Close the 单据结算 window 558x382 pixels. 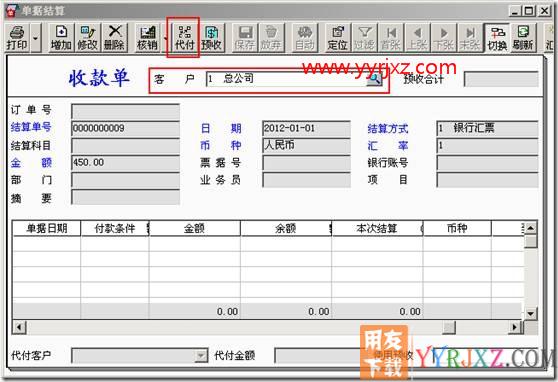[x=544, y=11]
